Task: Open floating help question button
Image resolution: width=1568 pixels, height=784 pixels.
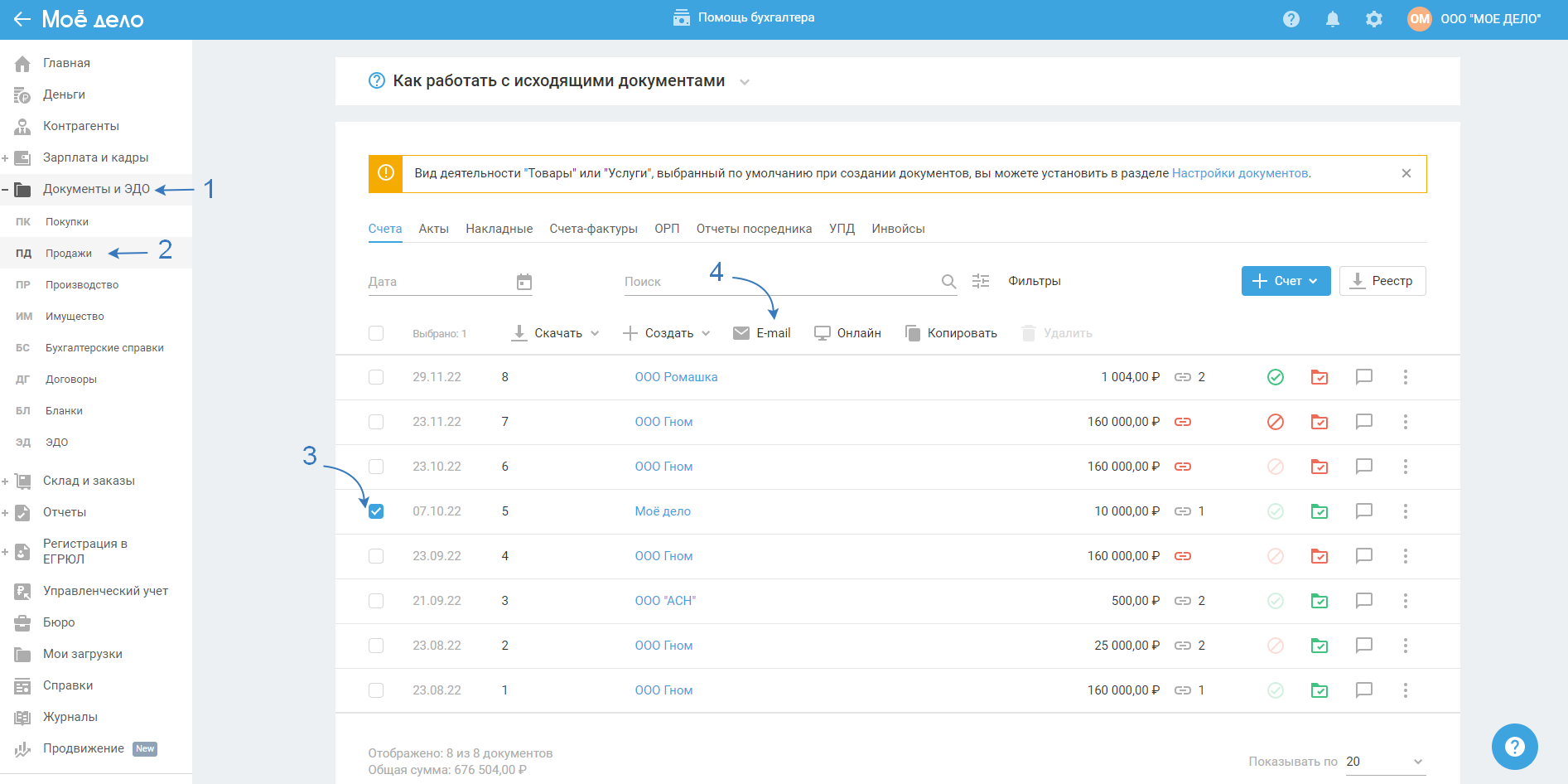Action: pyautogui.click(x=1514, y=747)
